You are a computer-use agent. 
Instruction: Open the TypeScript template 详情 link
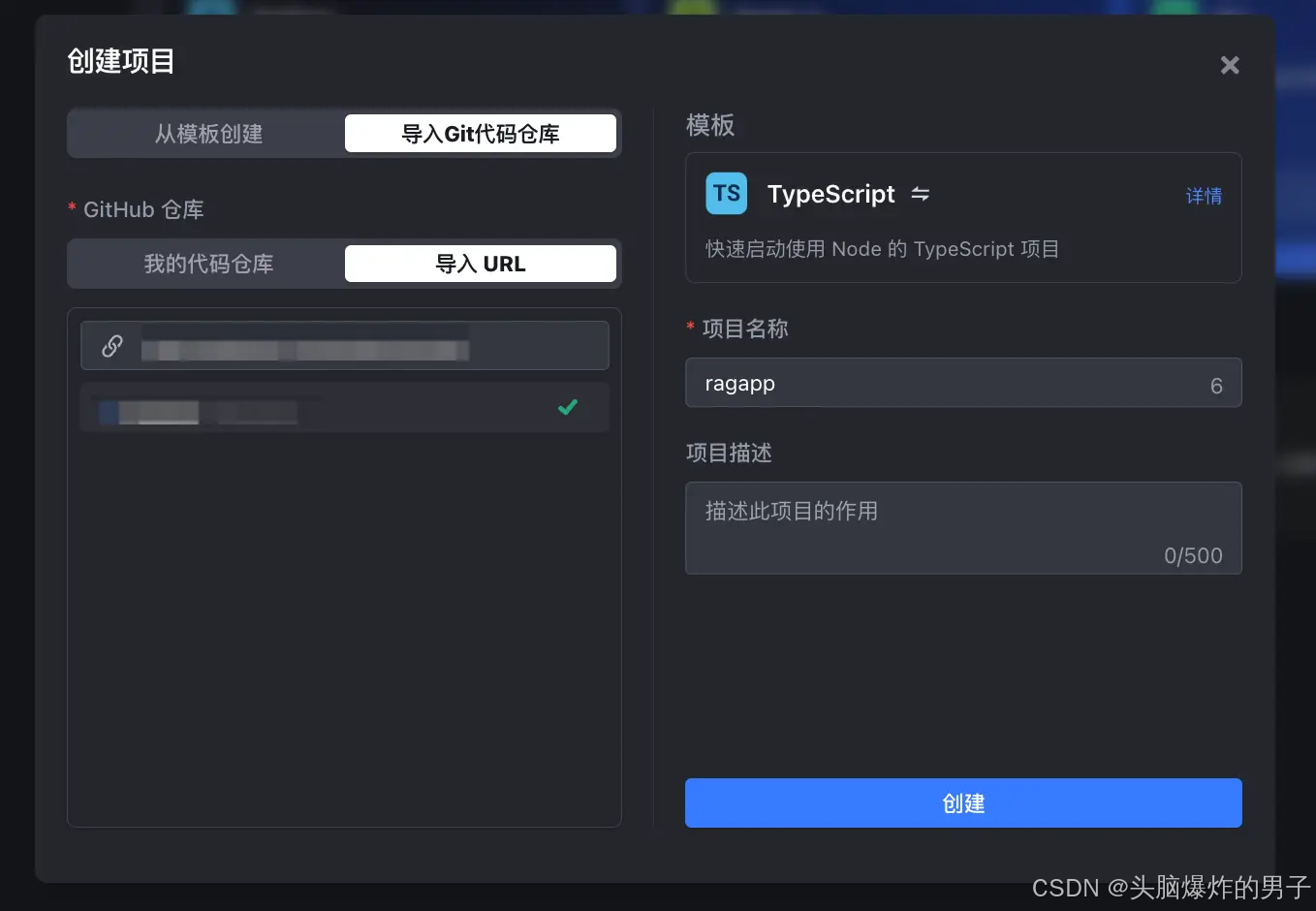(x=1203, y=196)
